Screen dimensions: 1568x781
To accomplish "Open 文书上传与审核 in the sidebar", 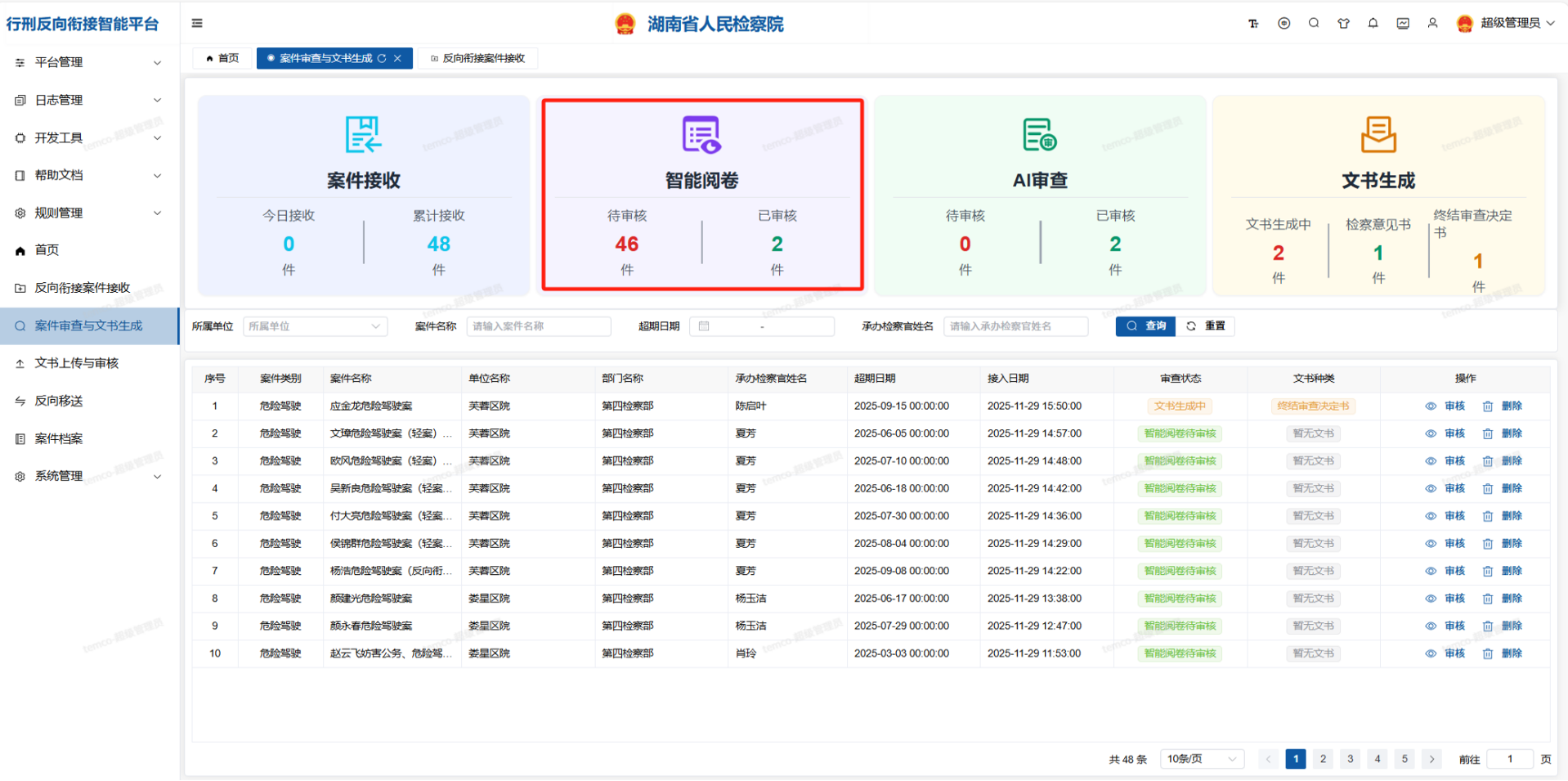I will pos(77,363).
